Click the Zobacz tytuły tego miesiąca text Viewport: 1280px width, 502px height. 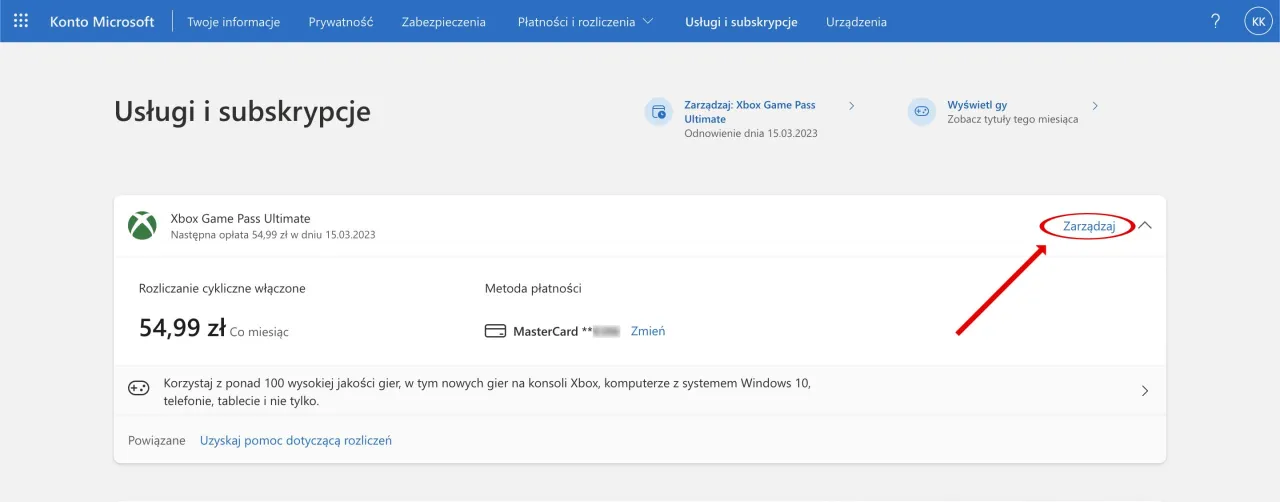(1013, 119)
